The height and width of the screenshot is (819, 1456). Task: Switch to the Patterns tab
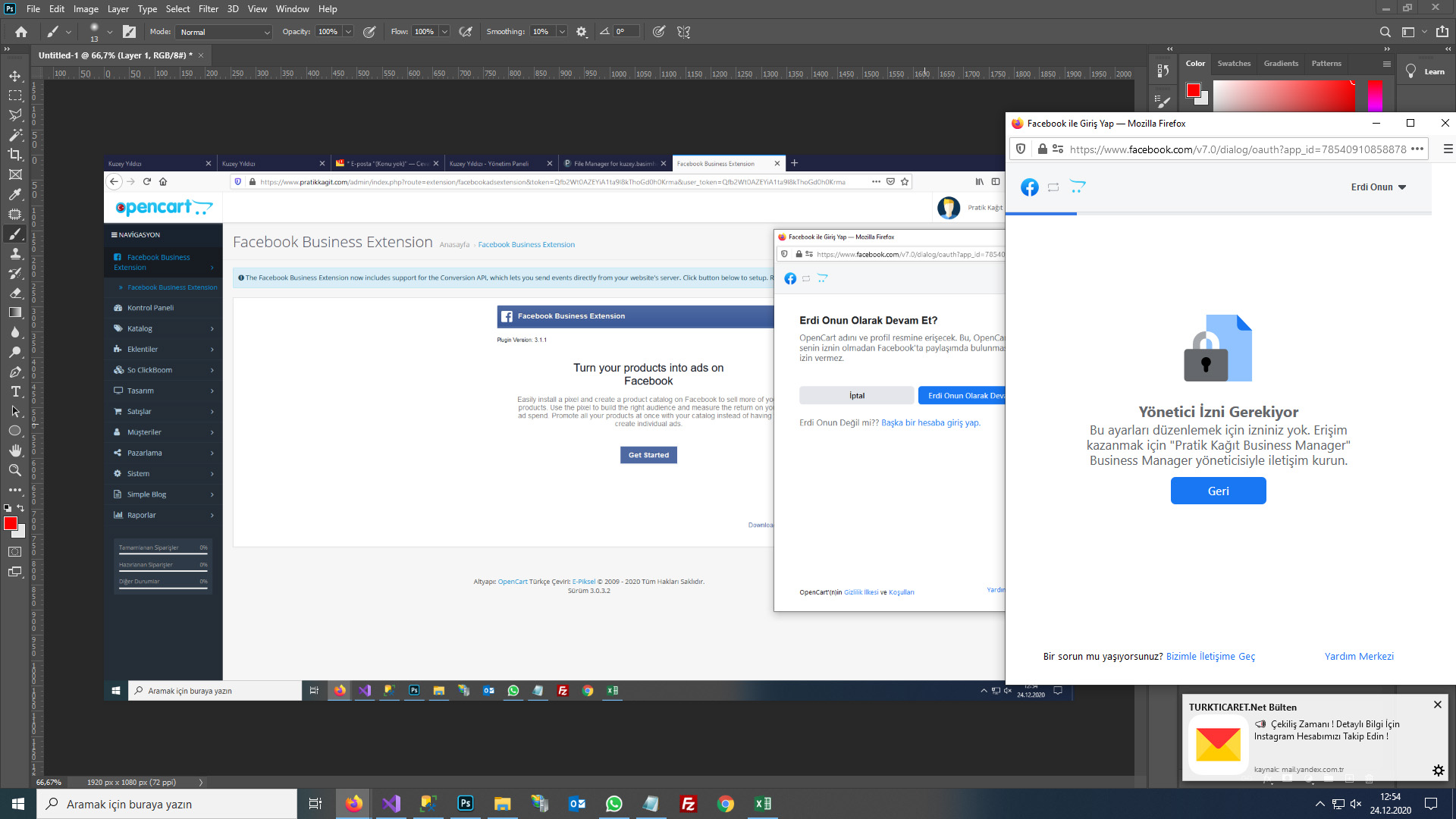(1326, 64)
